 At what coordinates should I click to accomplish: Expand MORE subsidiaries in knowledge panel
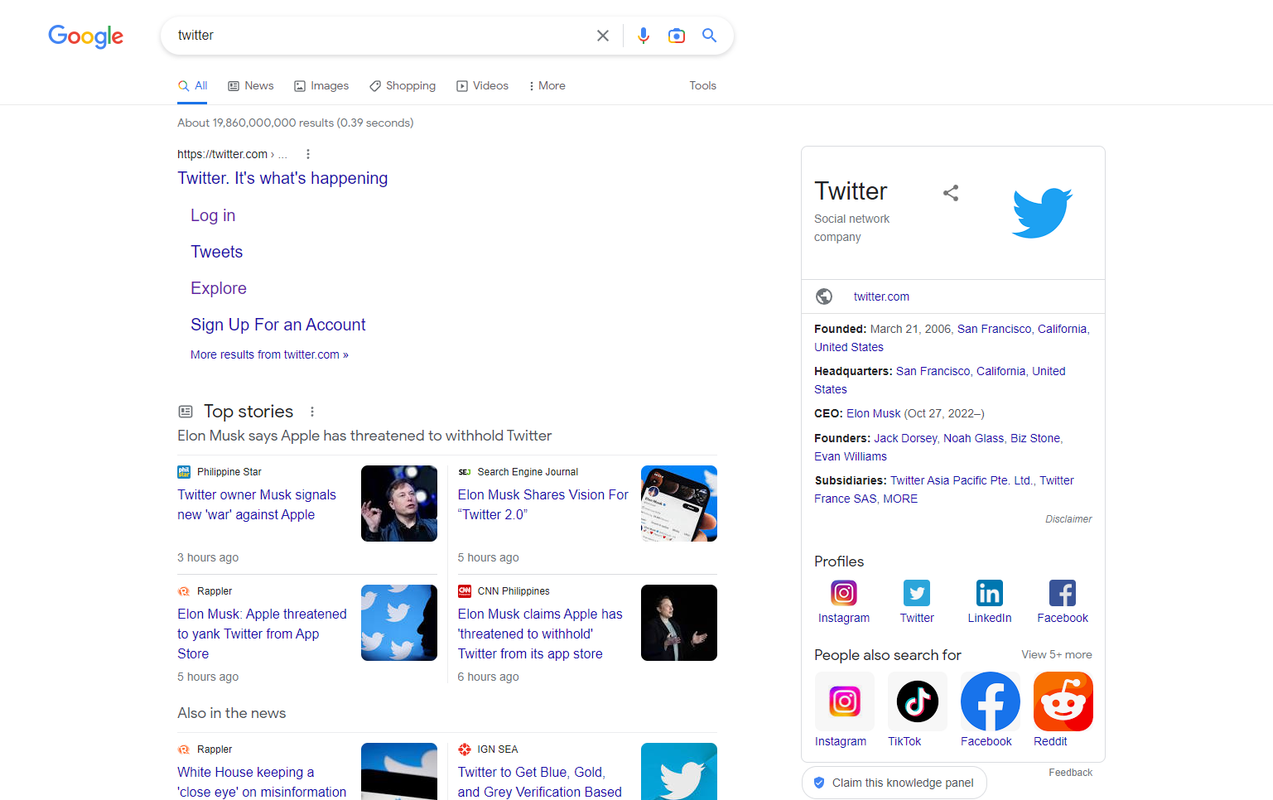coord(900,499)
